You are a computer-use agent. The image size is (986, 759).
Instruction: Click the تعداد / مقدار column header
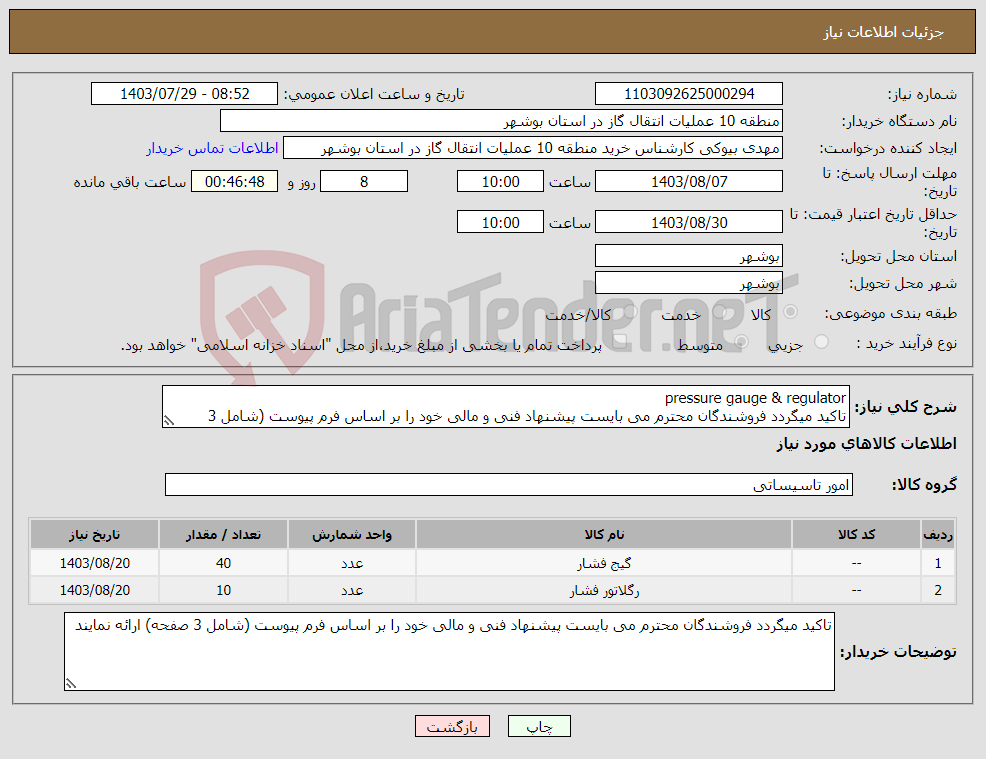point(223,535)
